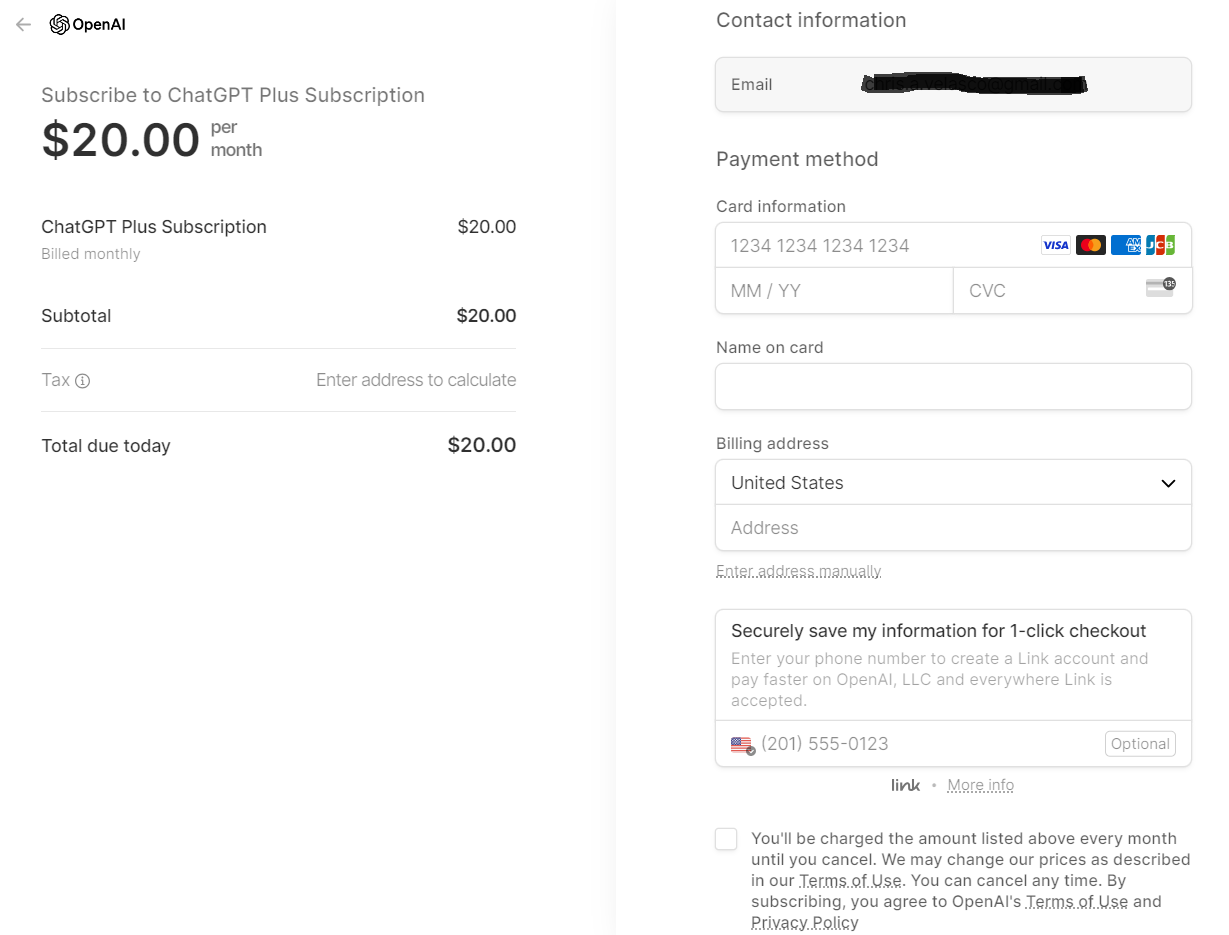Viewport: 1229px width, 935px height.
Task: Click the Visa card icon
Action: coord(1055,245)
